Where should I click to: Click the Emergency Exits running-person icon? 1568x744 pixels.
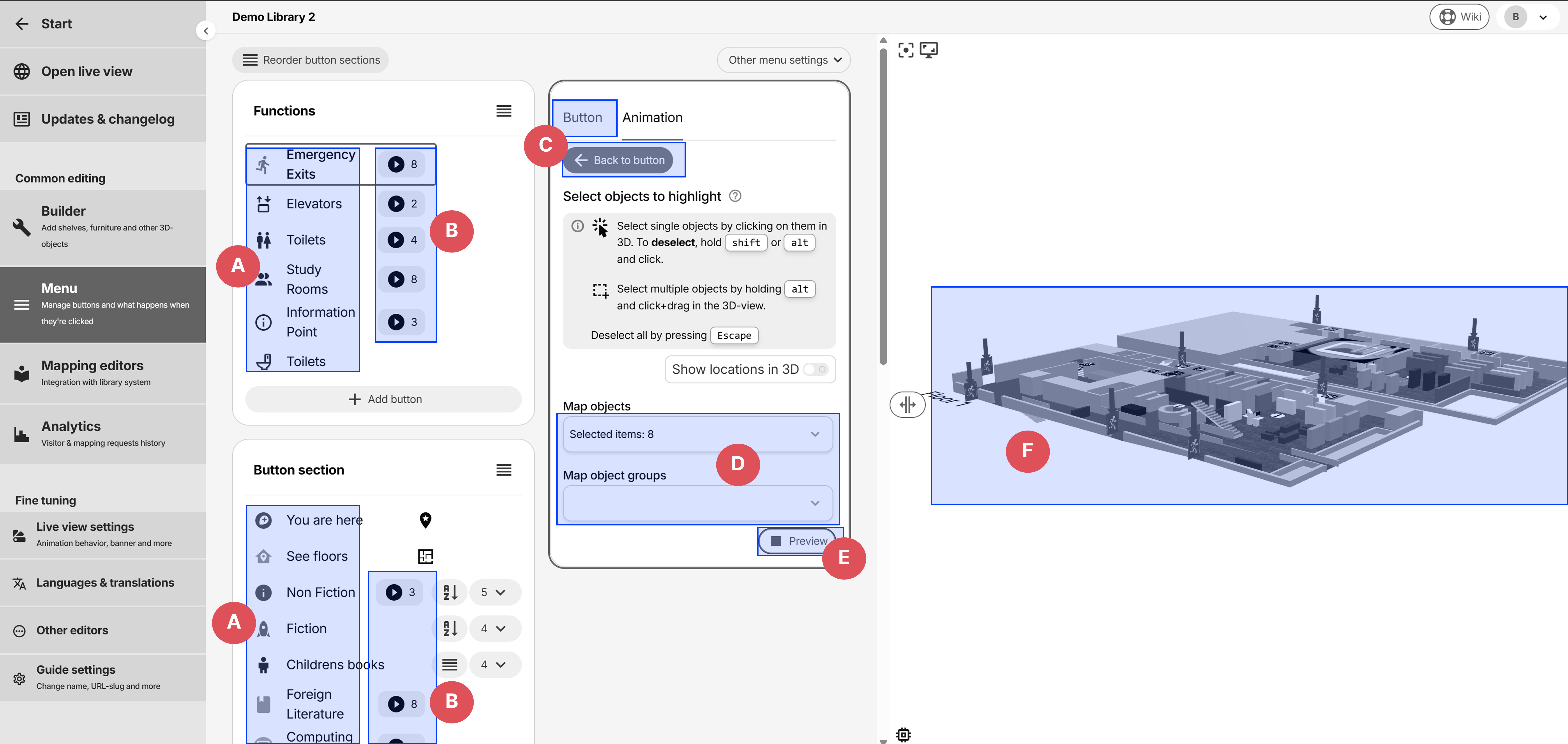pyautogui.click(x=264, y=164)
